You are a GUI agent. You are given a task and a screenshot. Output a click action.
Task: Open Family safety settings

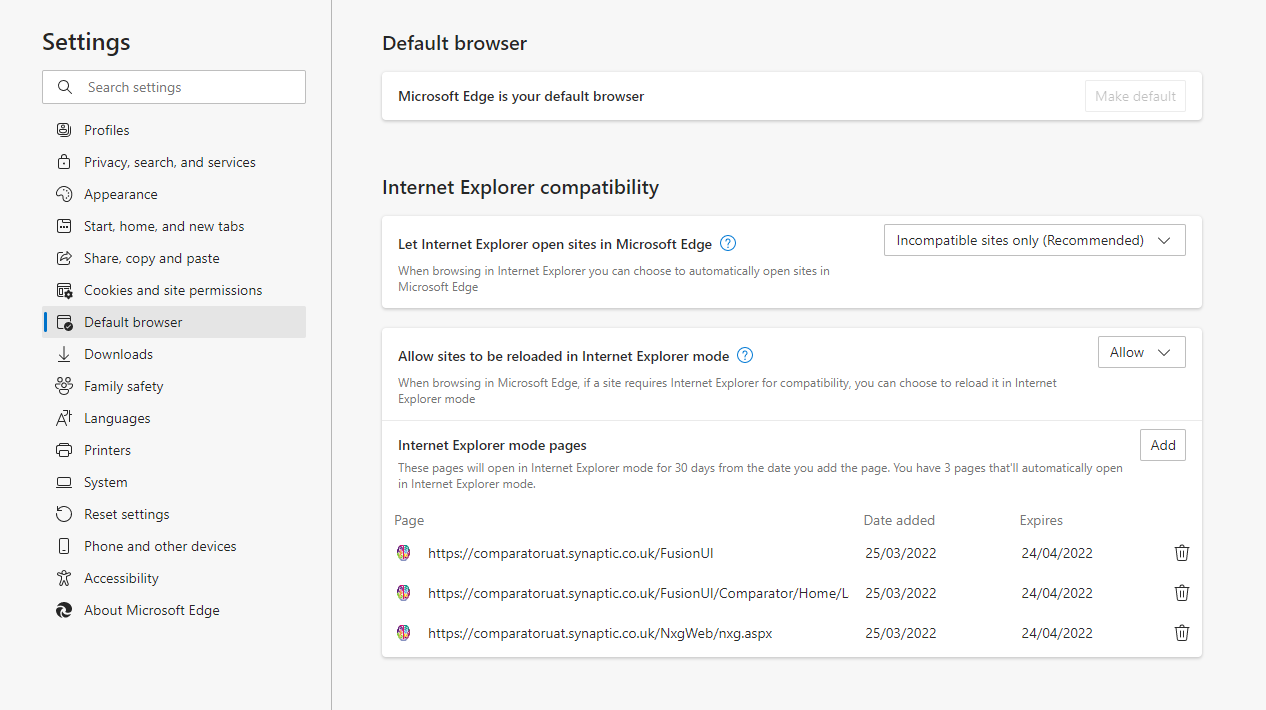click(x=123, y=386)
